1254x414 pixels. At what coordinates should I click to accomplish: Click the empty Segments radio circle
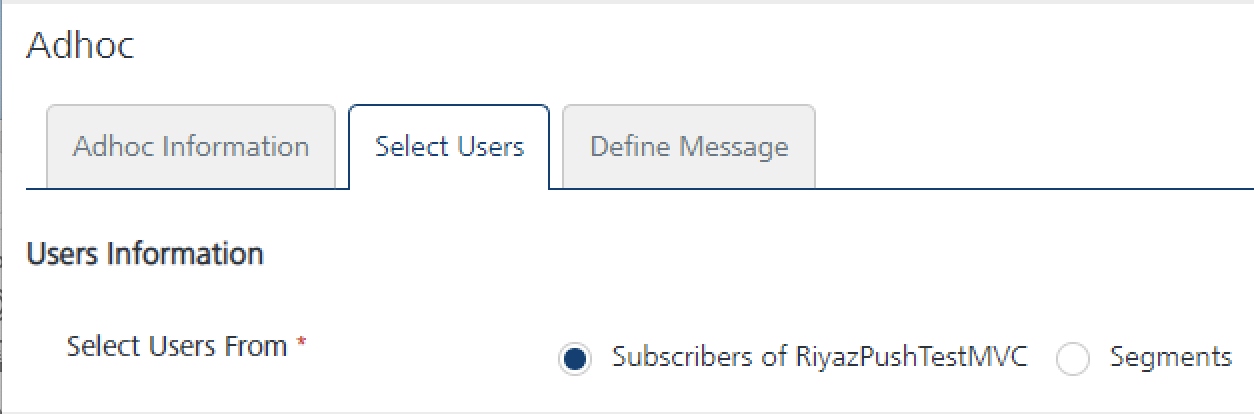point(1072,359)
